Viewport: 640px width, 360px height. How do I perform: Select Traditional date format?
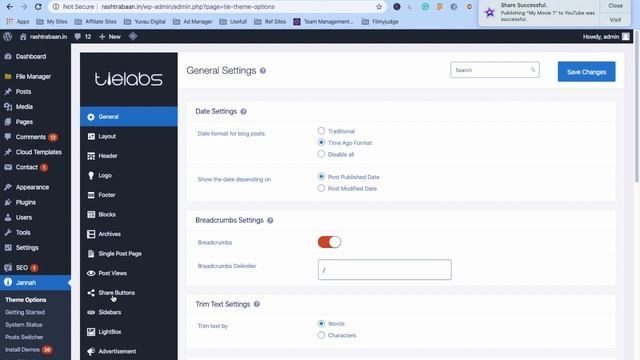tap(321, 131)
